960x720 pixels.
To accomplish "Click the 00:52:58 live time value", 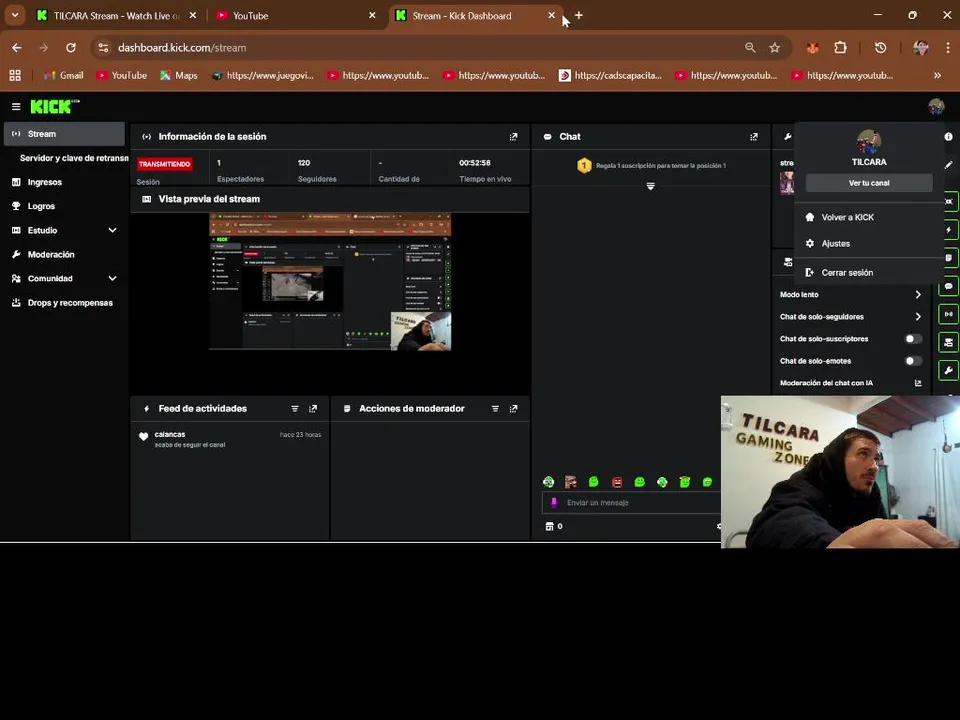I will click(474, 163).
